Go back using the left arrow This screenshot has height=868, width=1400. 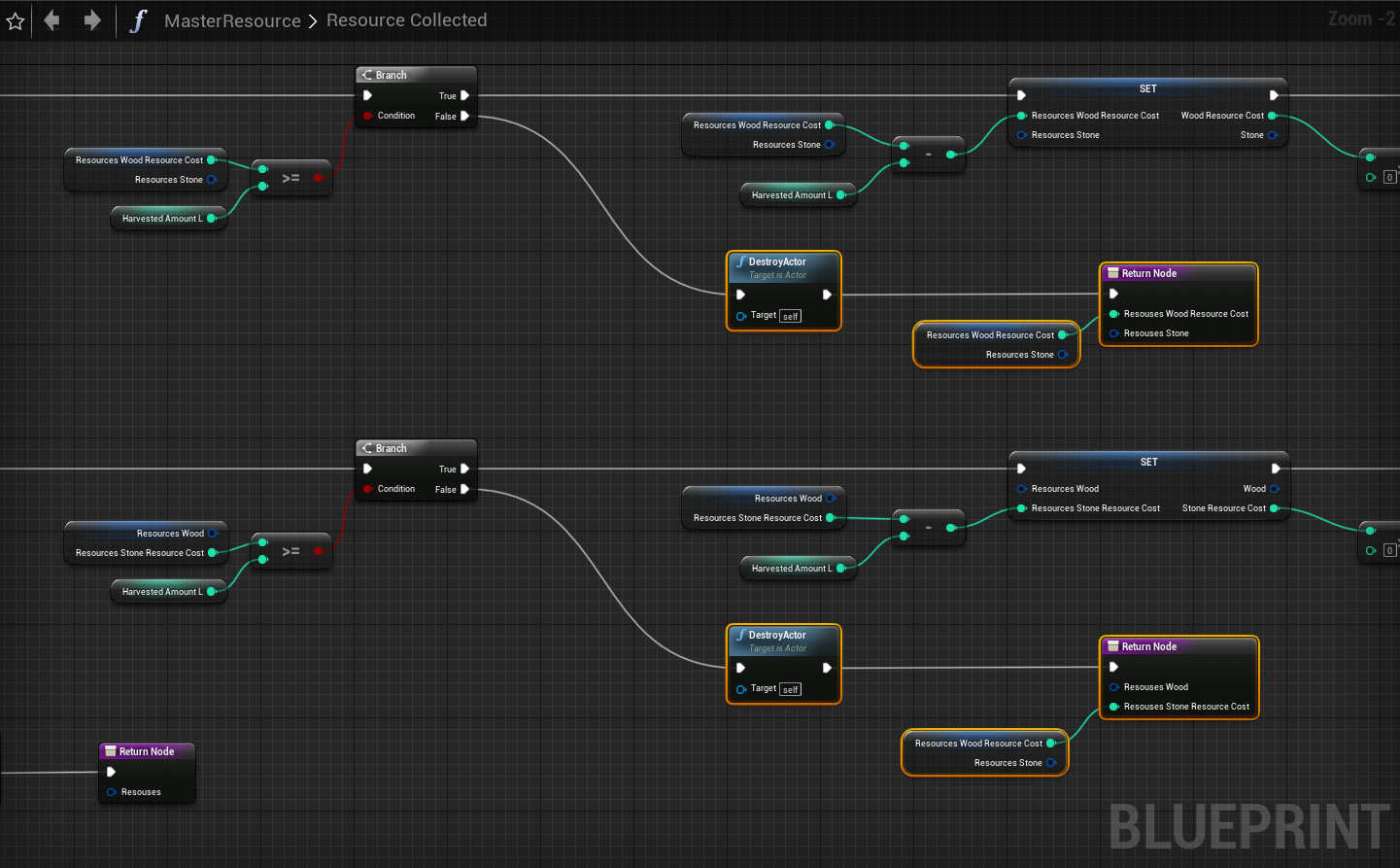click(52, 20)
